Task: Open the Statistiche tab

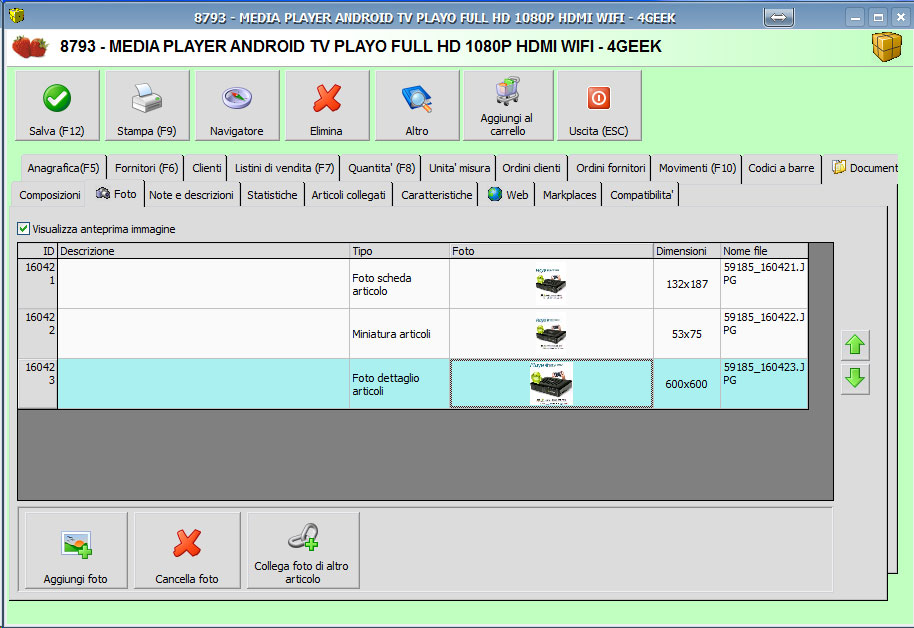Action: (x=272, y=195)
